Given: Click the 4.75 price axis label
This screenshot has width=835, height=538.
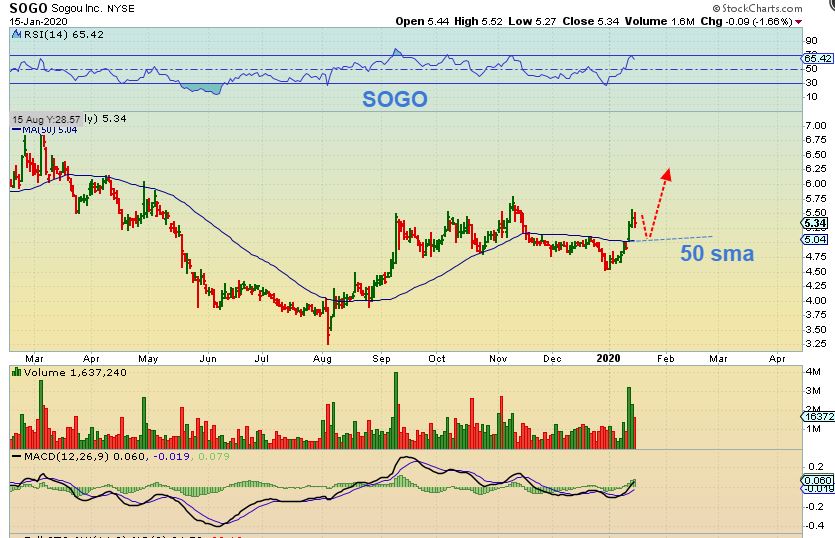Looking at the screenshot, I should point(816,256).
